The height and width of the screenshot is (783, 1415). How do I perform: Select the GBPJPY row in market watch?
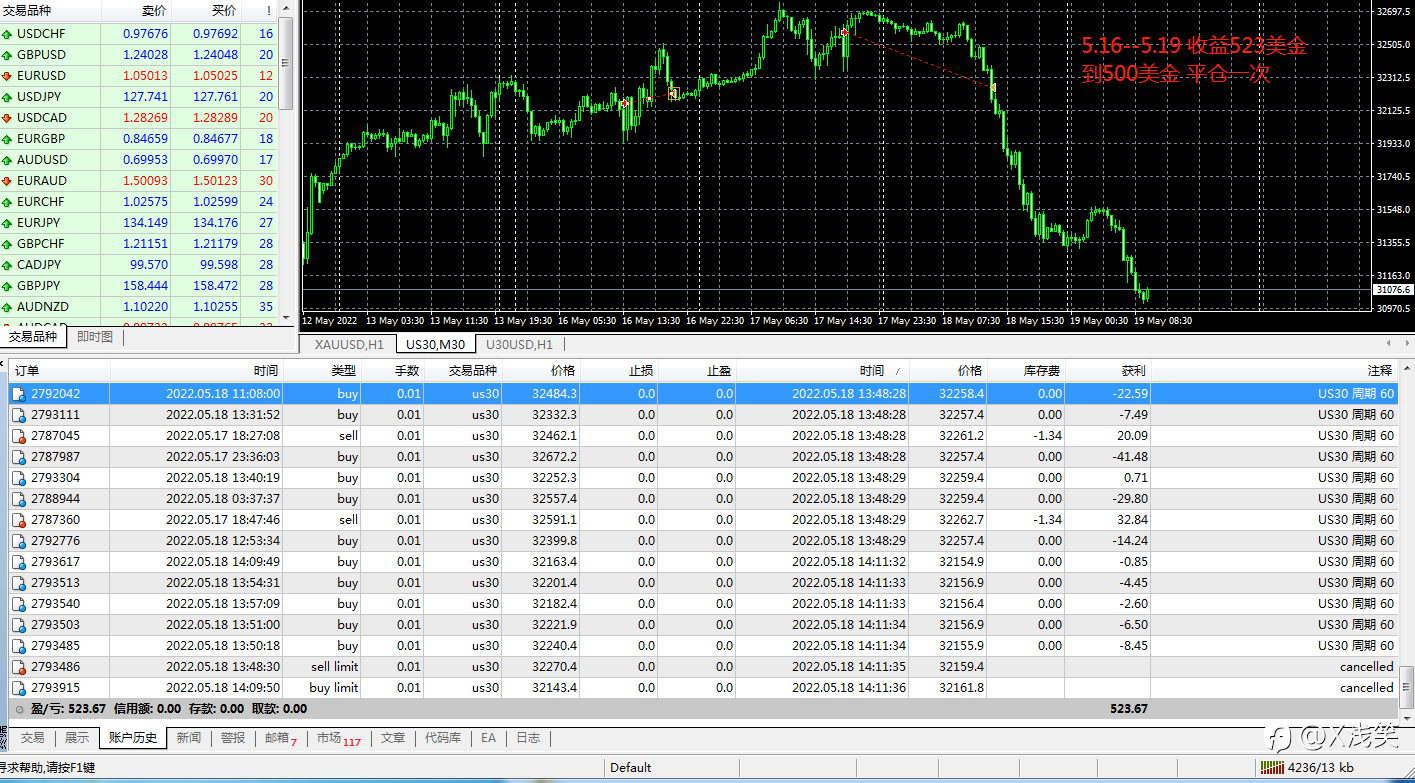click(139, 286)
